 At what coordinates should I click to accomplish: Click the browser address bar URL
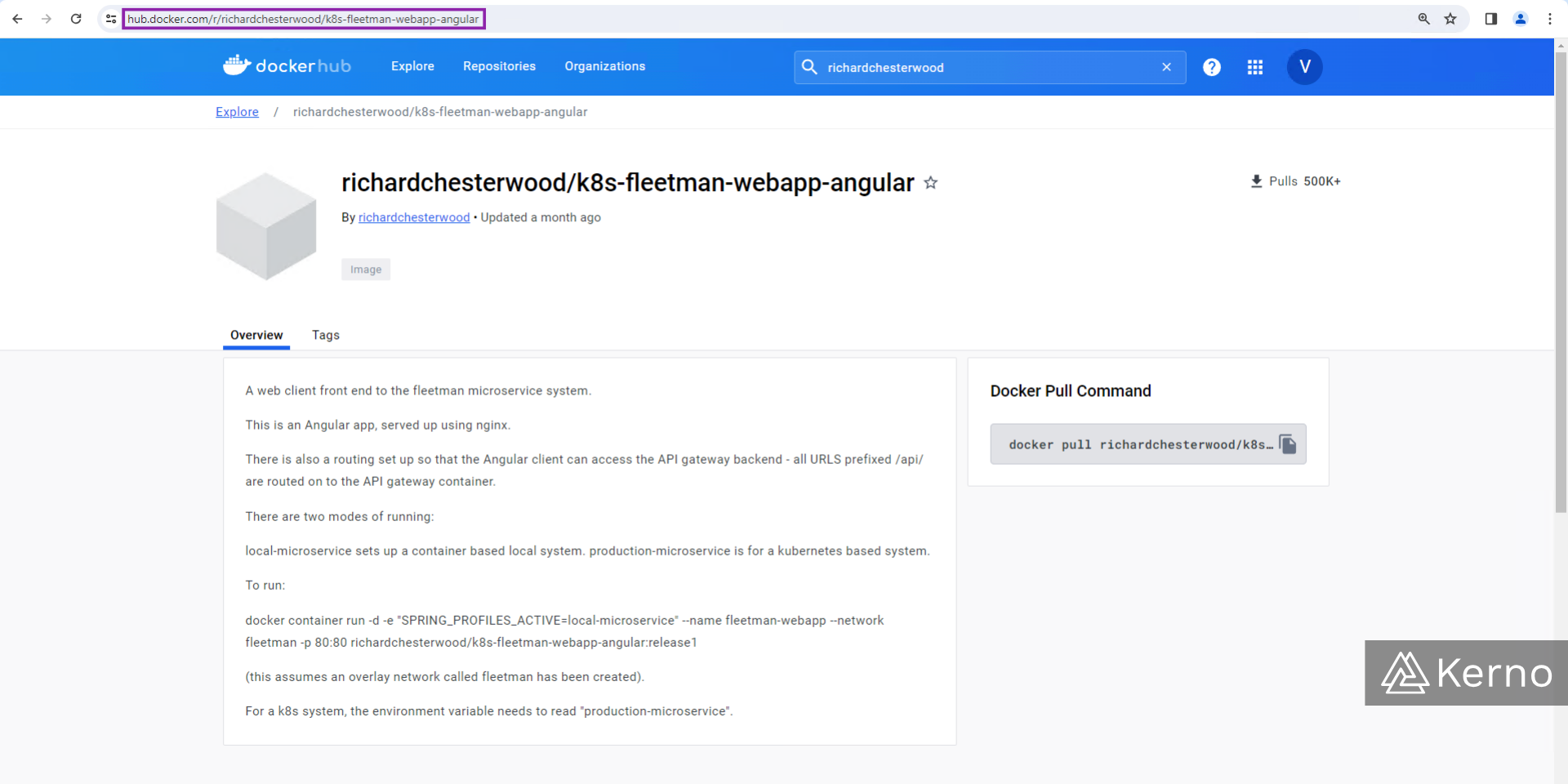click(x=303, y=19)
